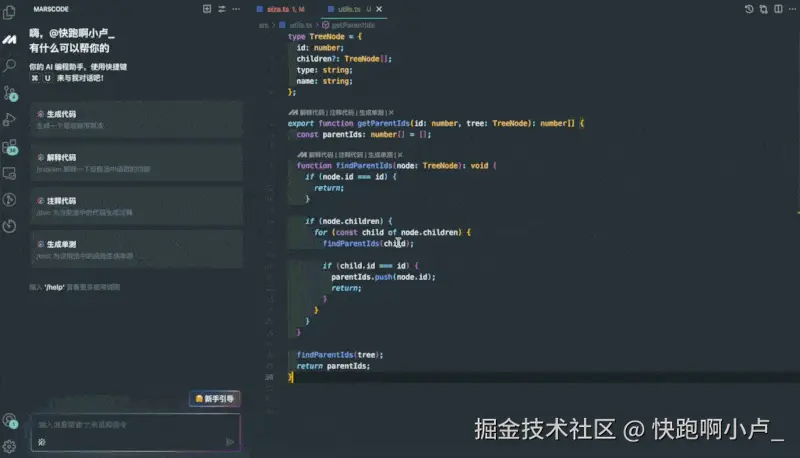Viewport: 800px width, 458px height.
Task: Select the 生成代码 suggestion card
Action: pyautogui.click(x=136, y=119)
